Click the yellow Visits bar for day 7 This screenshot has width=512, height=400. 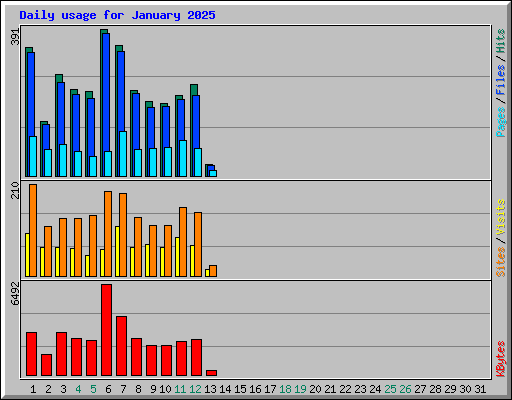tap(117, 251)
